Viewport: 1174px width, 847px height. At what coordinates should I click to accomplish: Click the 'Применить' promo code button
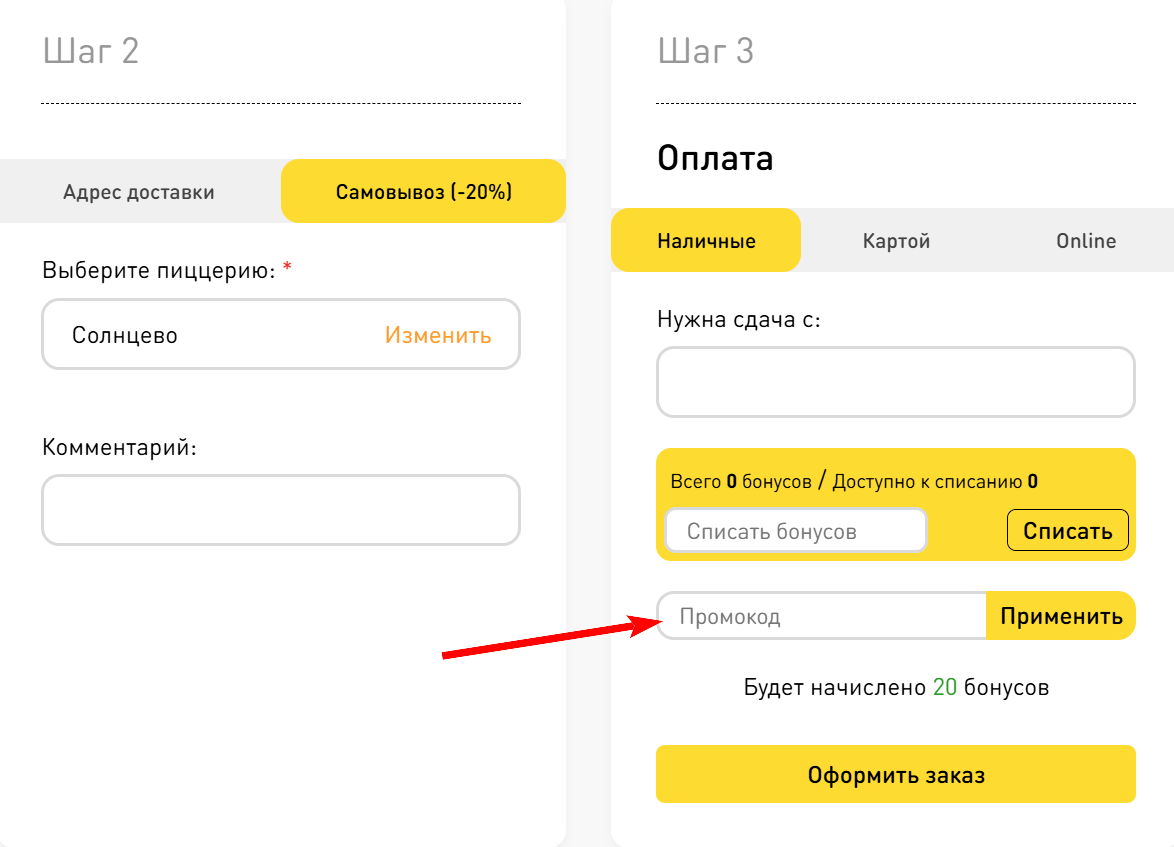(x=1061, y=616)
